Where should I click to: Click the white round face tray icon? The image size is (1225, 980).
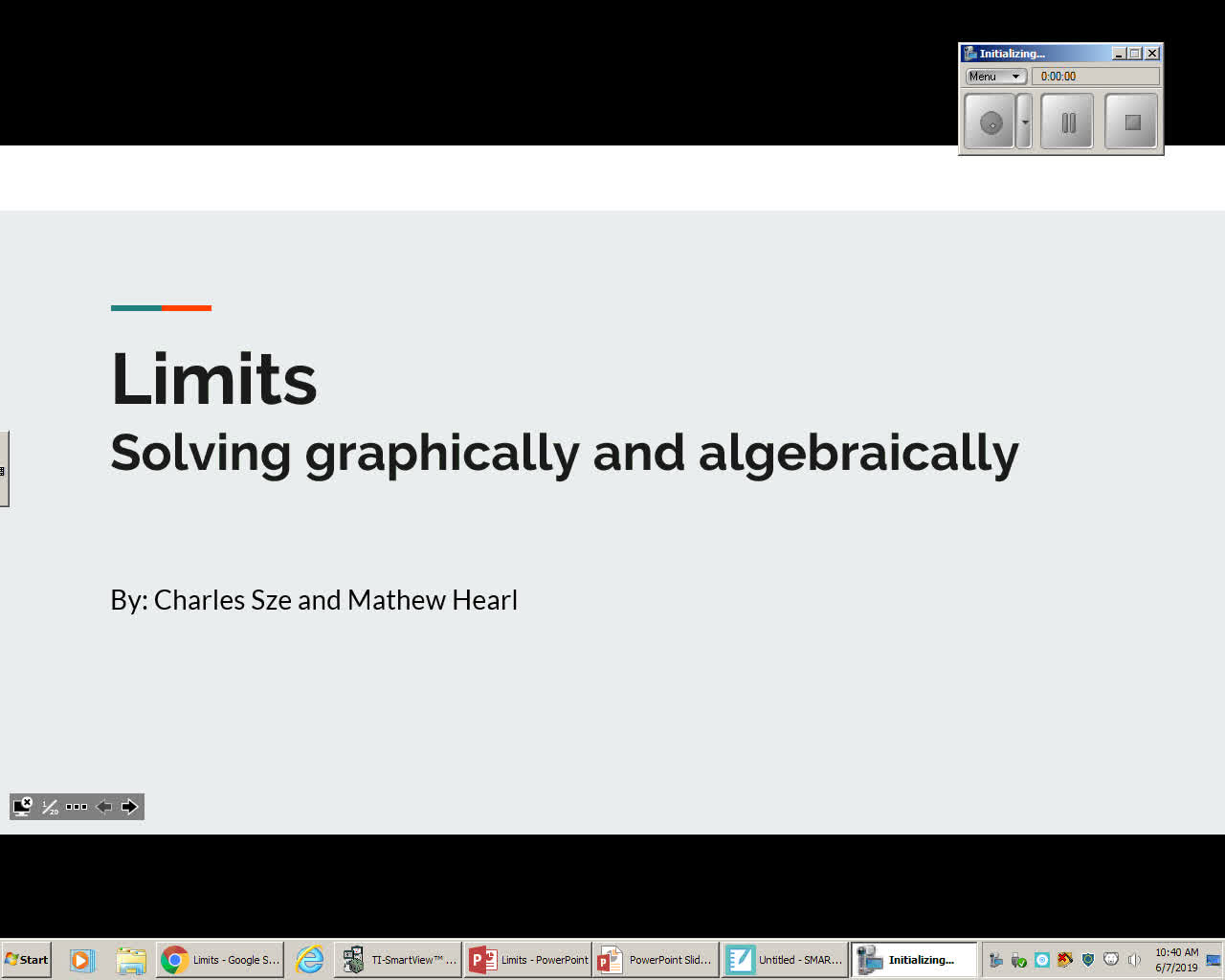[x=1111, y=959]
